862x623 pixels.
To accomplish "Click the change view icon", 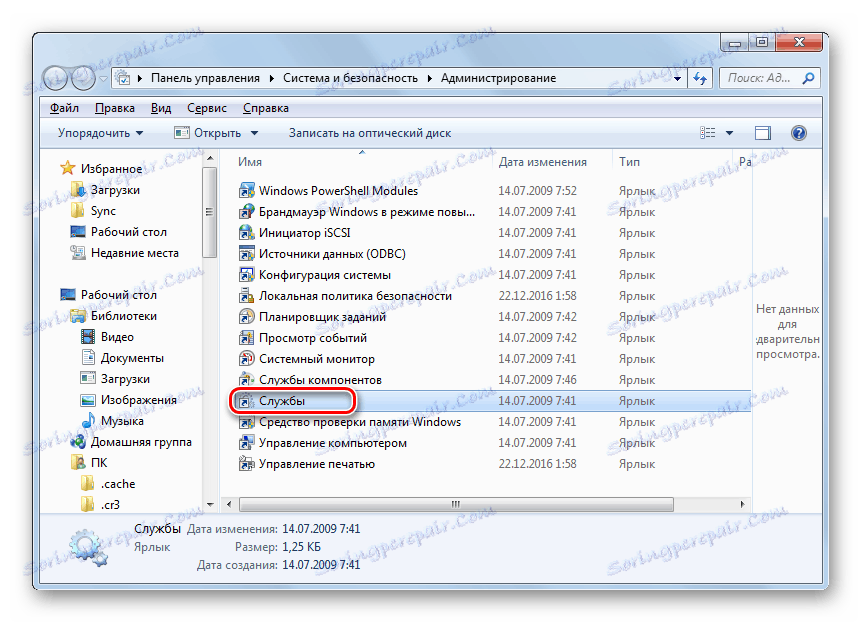I will click(708, 133).
